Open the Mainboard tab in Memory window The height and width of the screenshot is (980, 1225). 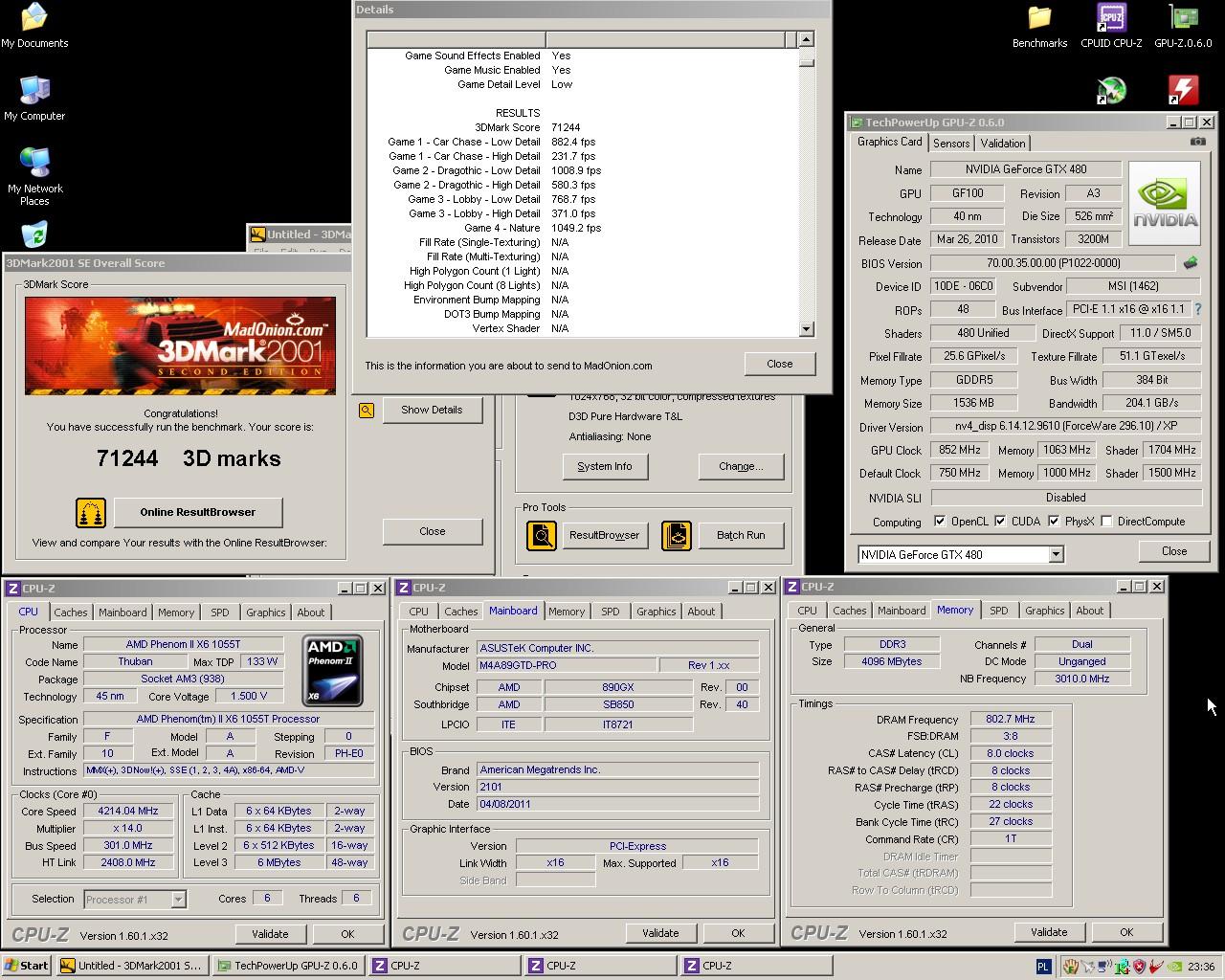(902, 611)
